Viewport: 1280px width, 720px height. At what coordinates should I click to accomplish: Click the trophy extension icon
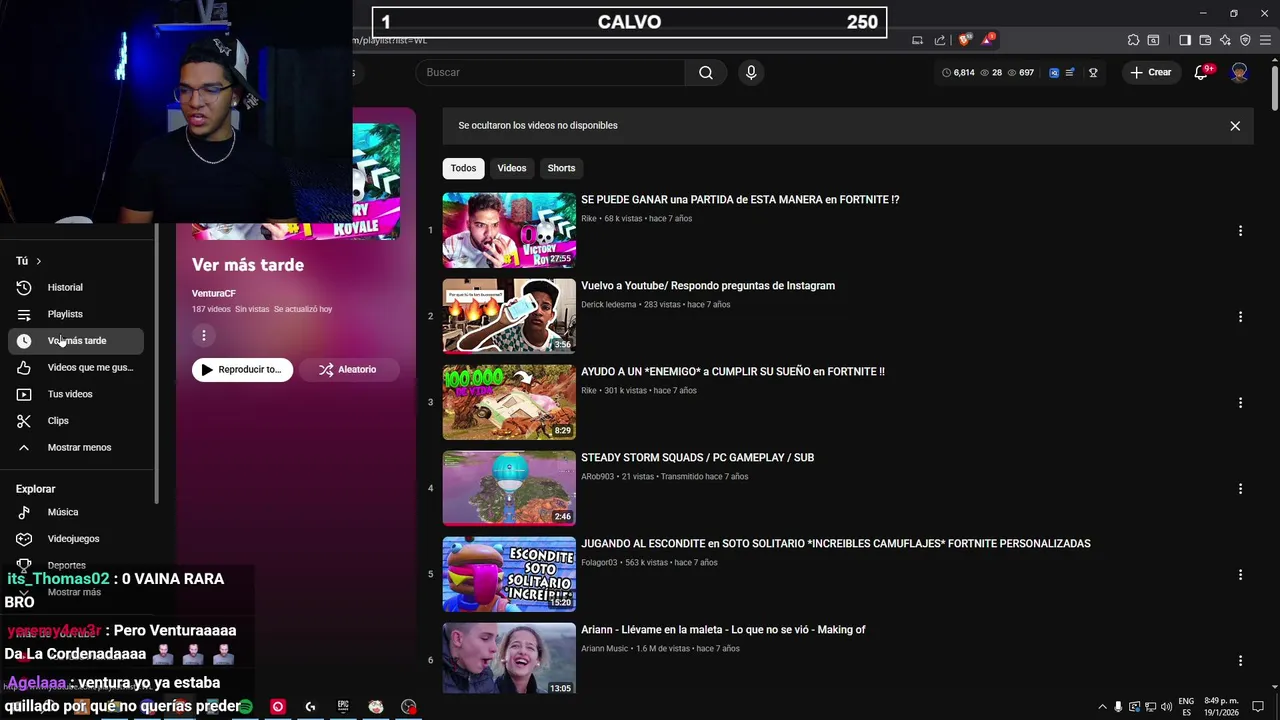click(1093, 72)
